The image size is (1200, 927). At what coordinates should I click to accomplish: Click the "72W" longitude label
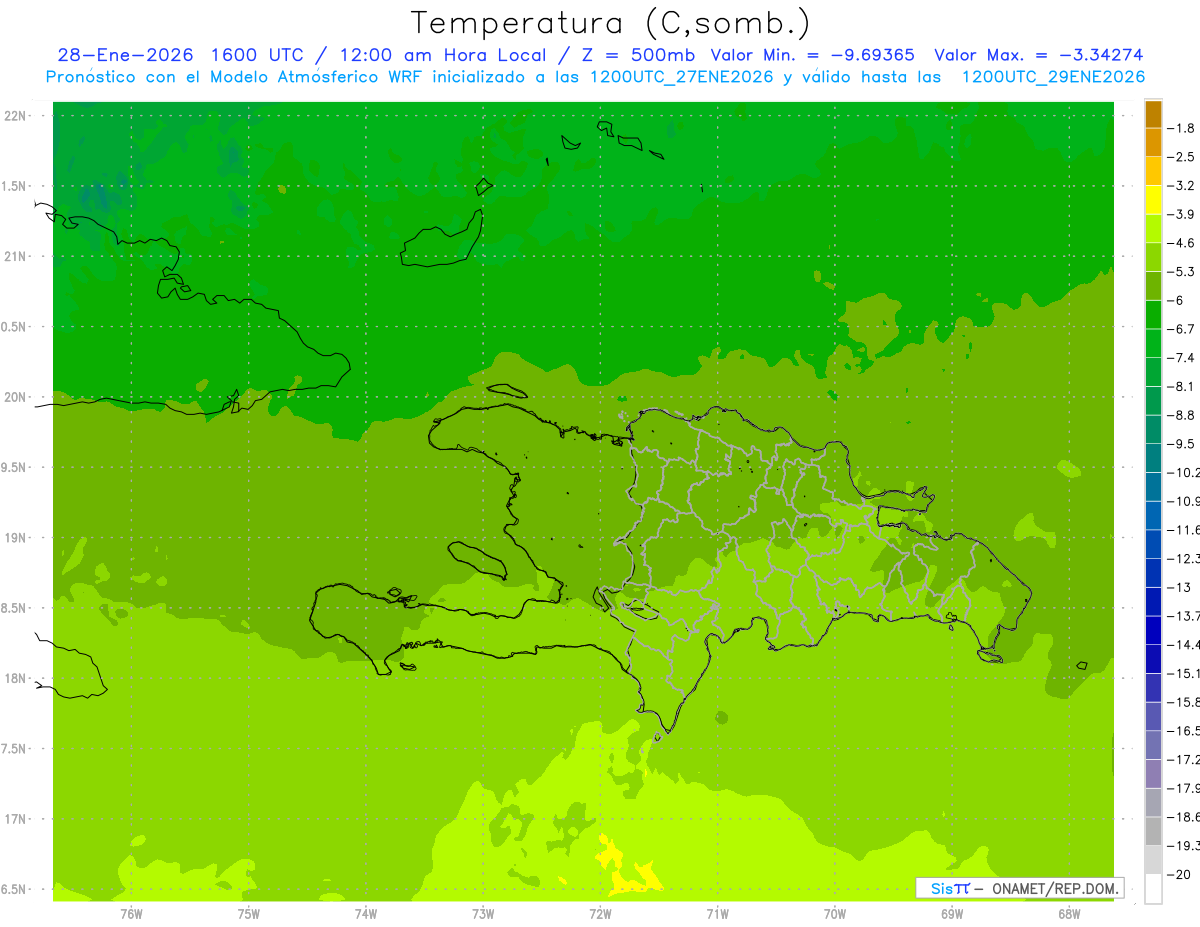tap(600, 913)
